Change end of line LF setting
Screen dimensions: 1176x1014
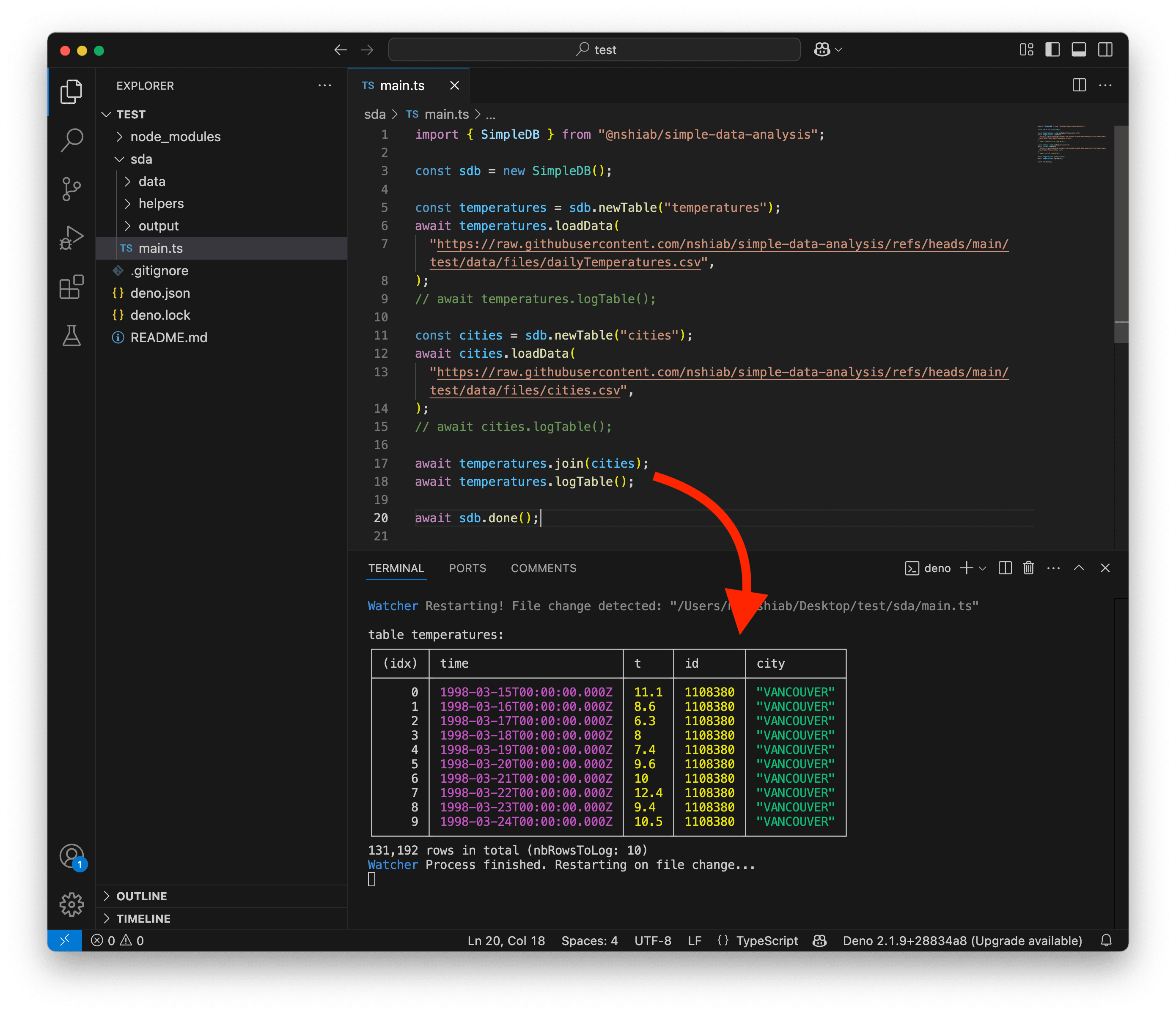tap(694, 940)
